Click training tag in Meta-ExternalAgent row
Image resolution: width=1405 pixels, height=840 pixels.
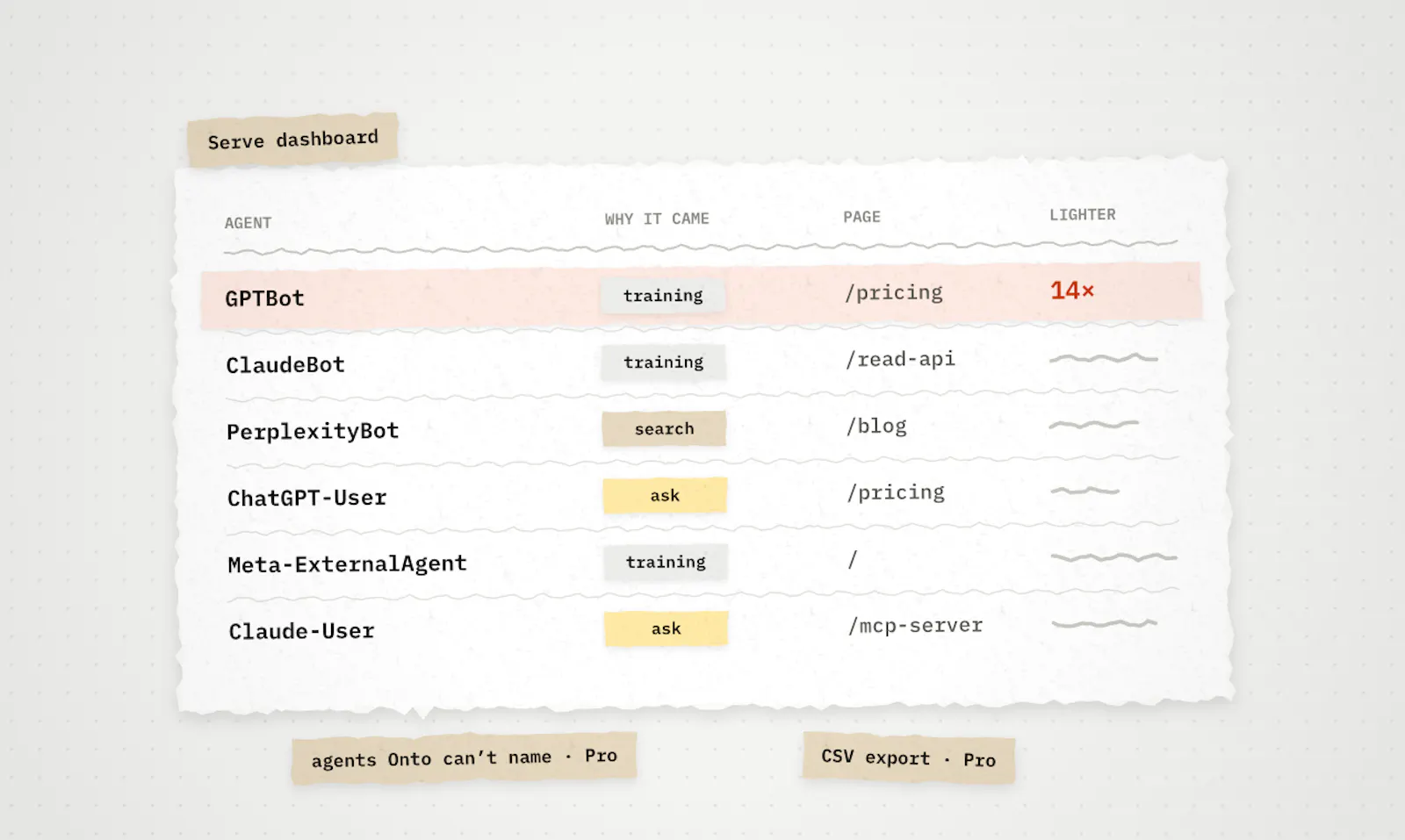666,563
